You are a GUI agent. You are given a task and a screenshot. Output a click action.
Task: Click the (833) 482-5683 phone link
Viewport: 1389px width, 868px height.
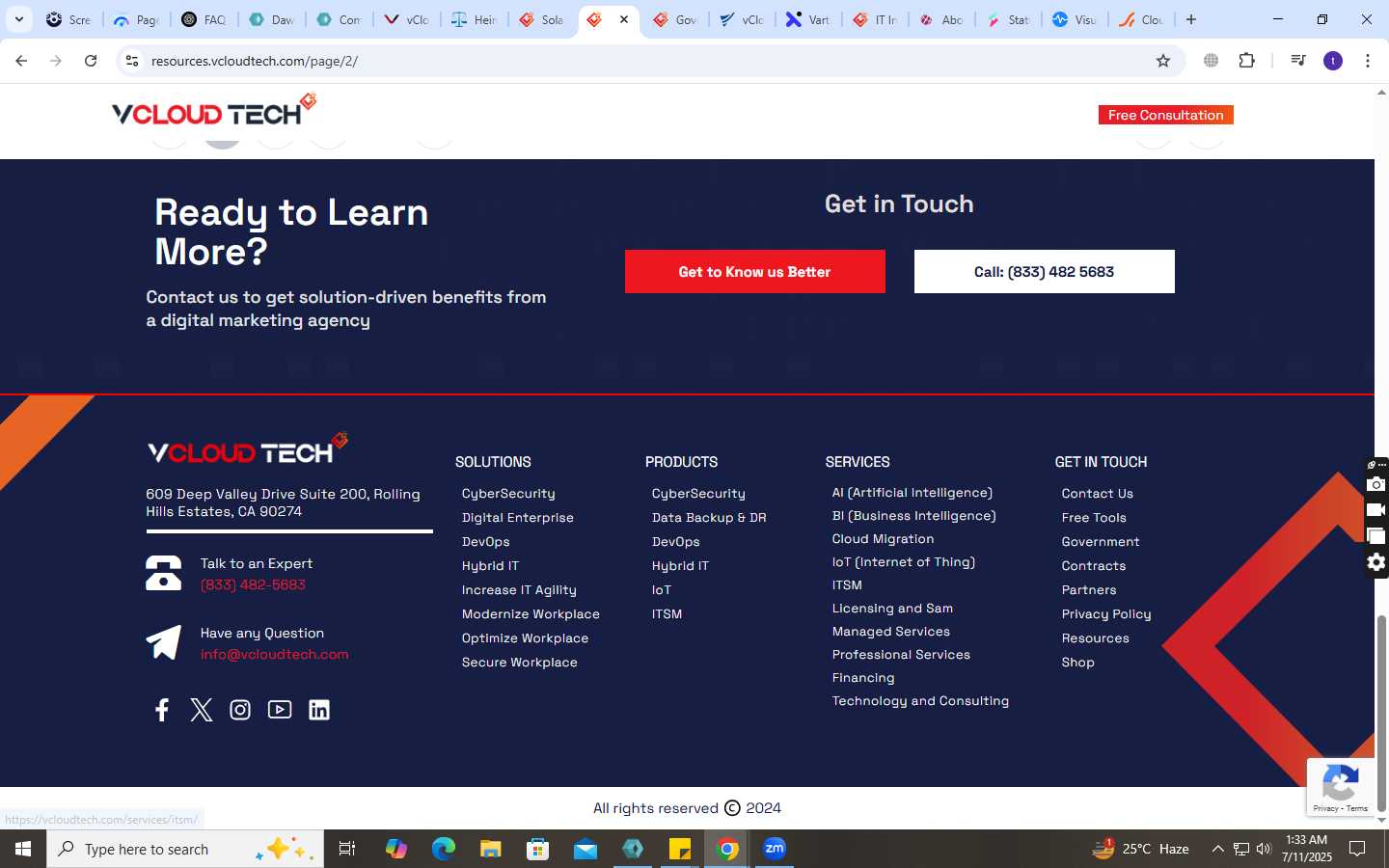253,585
